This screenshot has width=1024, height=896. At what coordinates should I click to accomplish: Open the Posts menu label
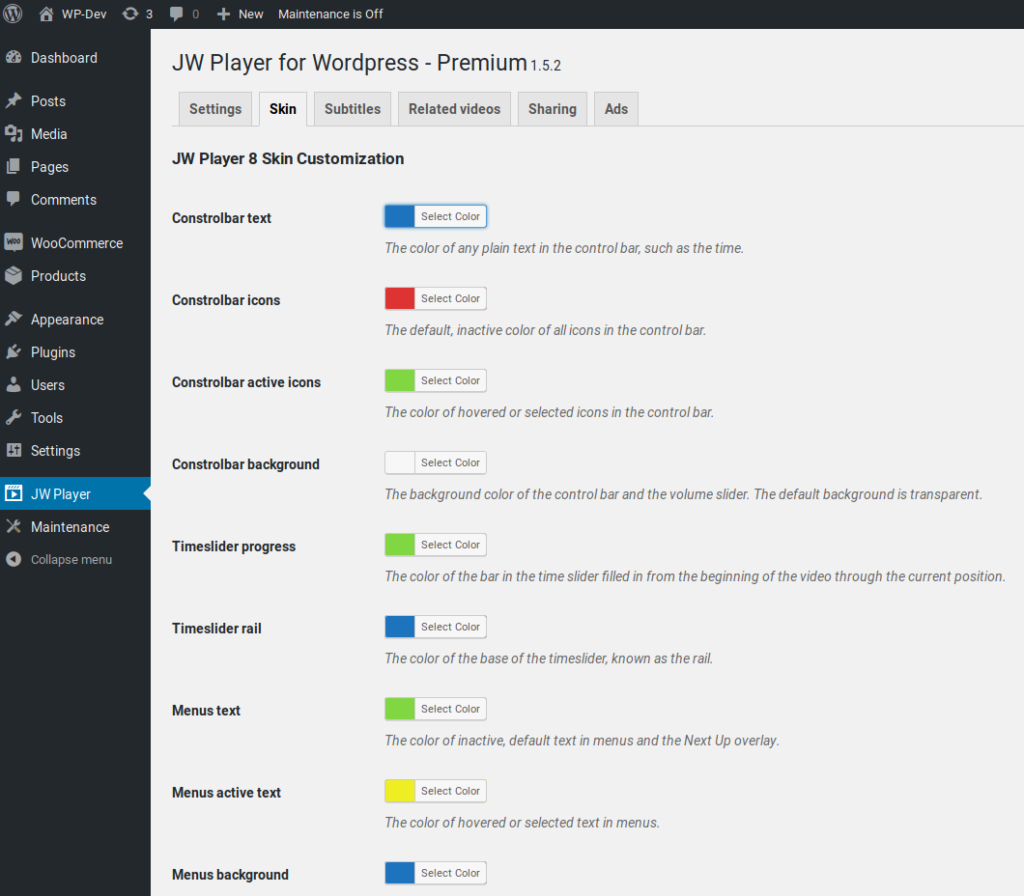[48, 101]
